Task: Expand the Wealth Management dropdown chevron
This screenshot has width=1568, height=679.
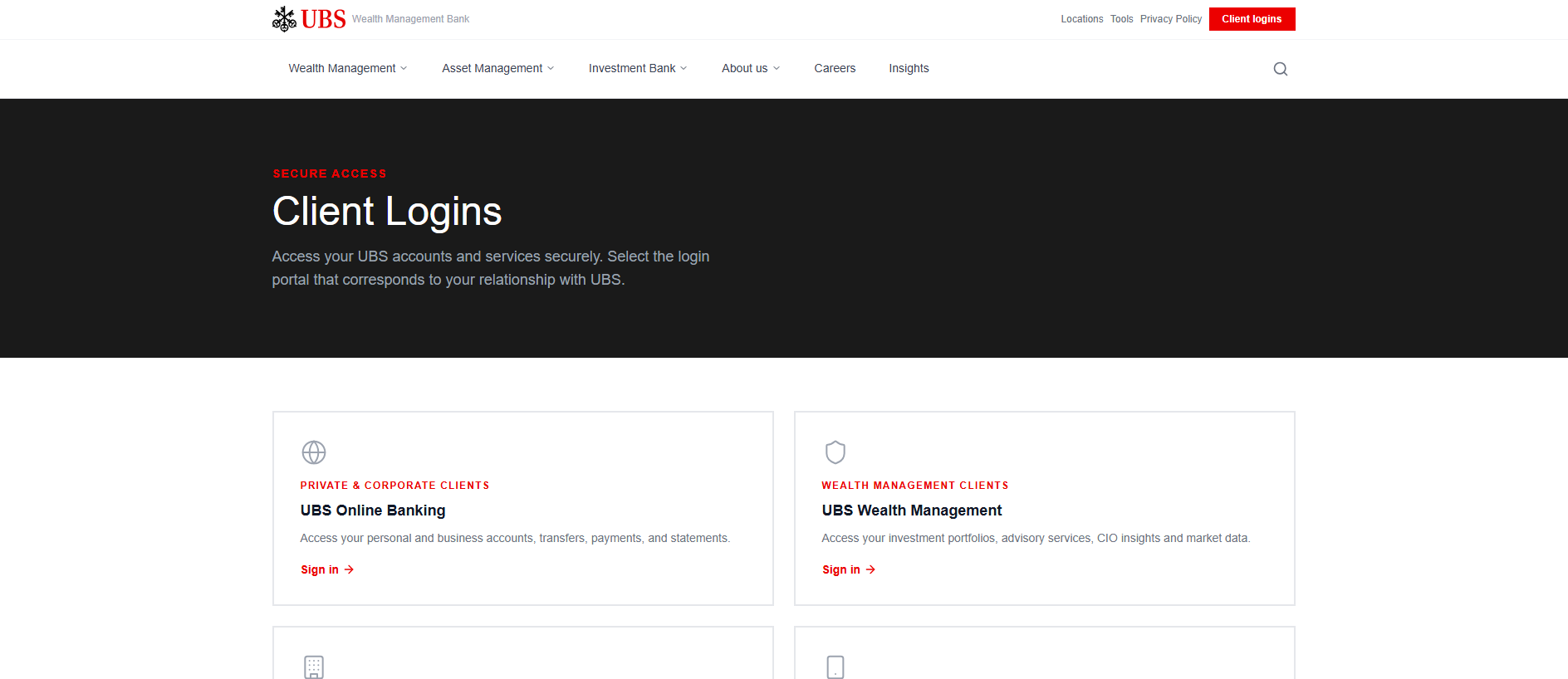Action: (x=404, y=68)
